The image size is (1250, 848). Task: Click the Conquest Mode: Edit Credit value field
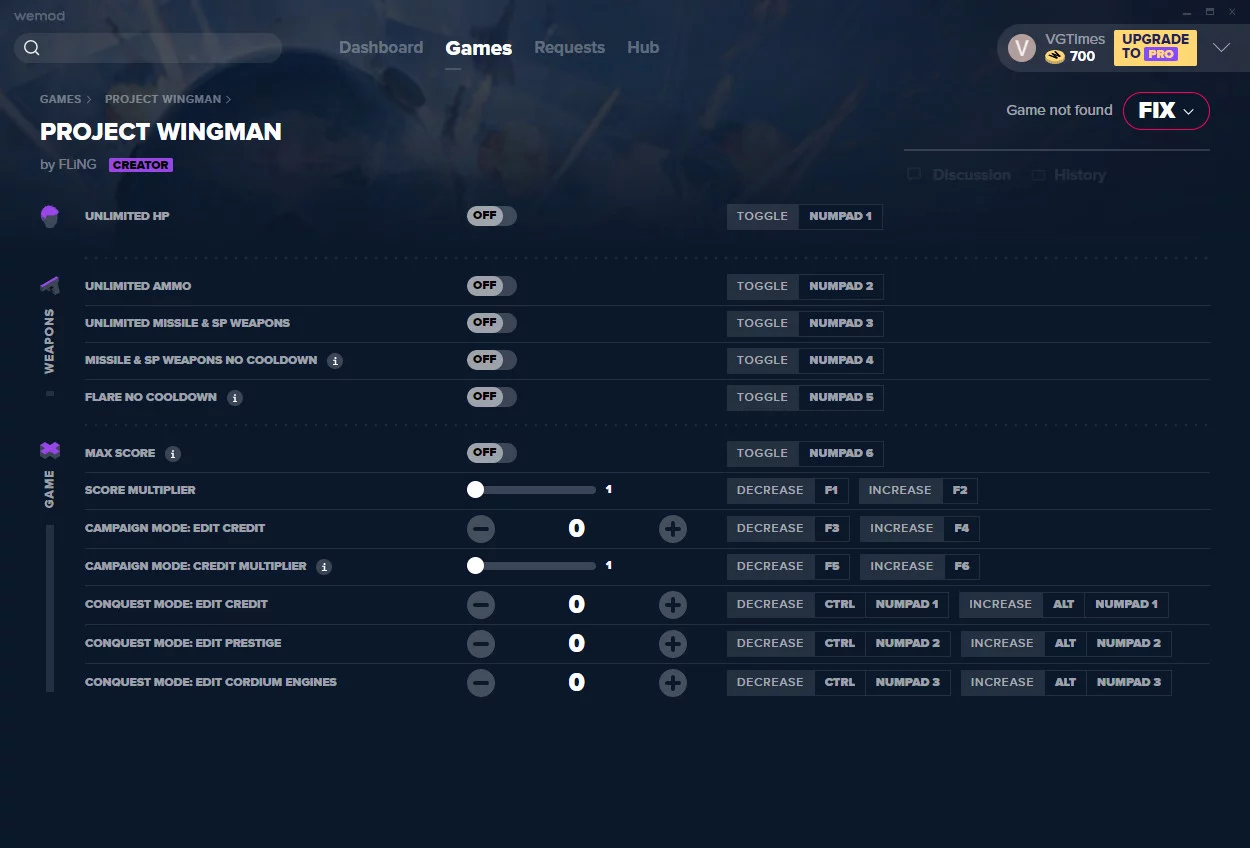click(577, 605)
